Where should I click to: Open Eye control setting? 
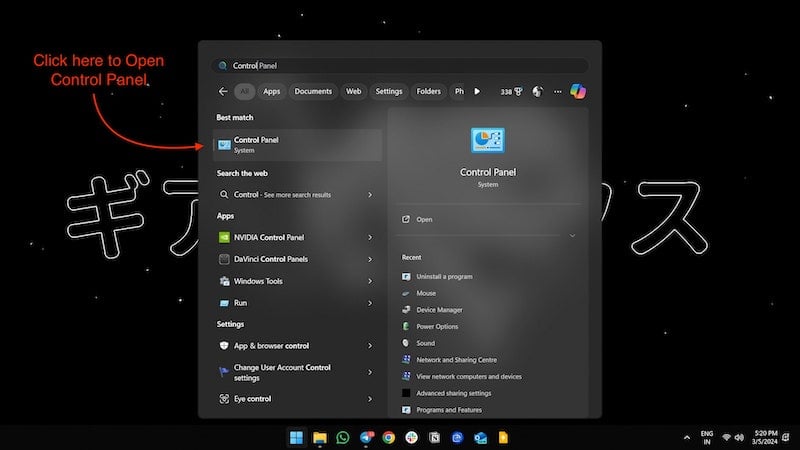[x=297, y=399]
